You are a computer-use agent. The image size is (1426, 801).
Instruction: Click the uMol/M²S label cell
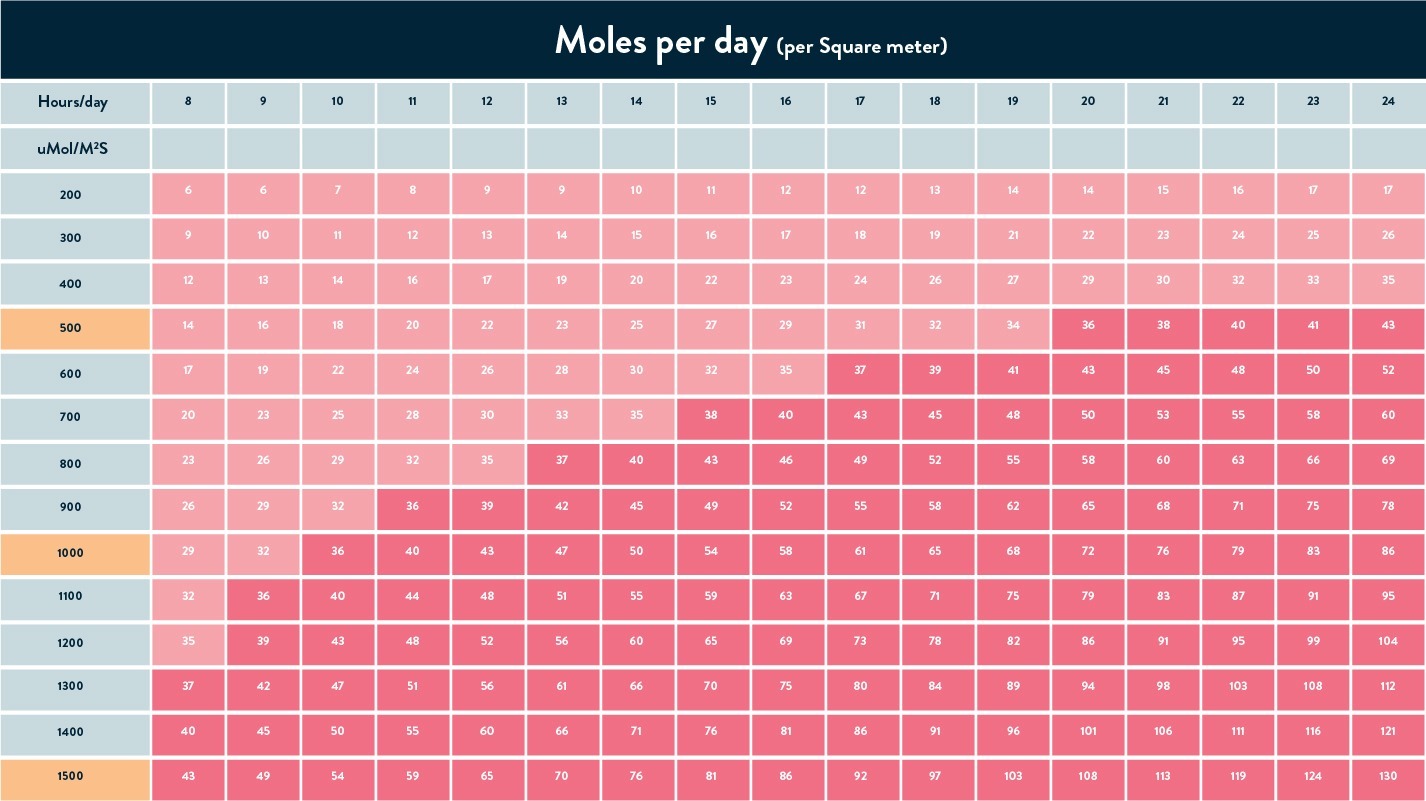pos(75,148)
